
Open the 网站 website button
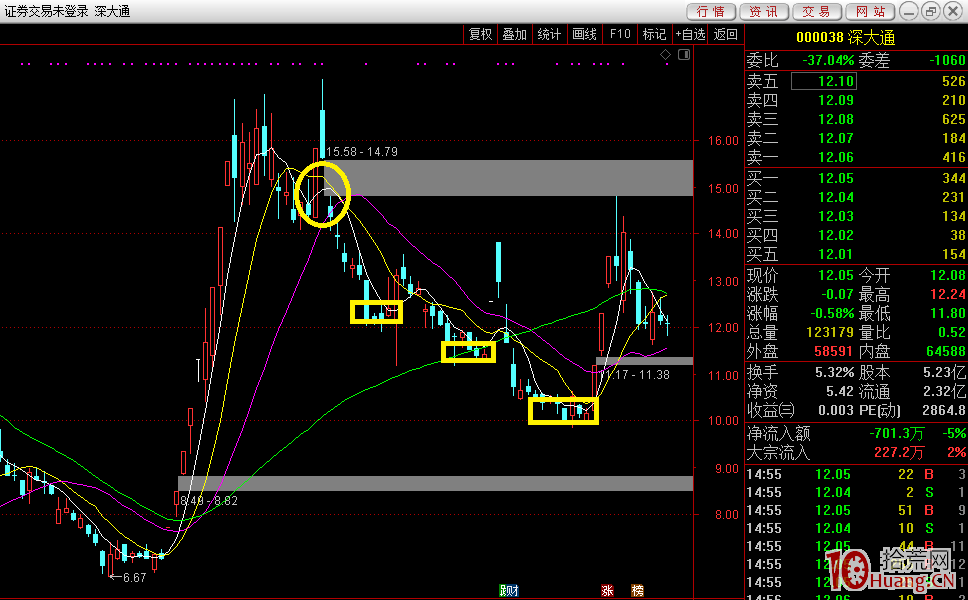point(870,11)
